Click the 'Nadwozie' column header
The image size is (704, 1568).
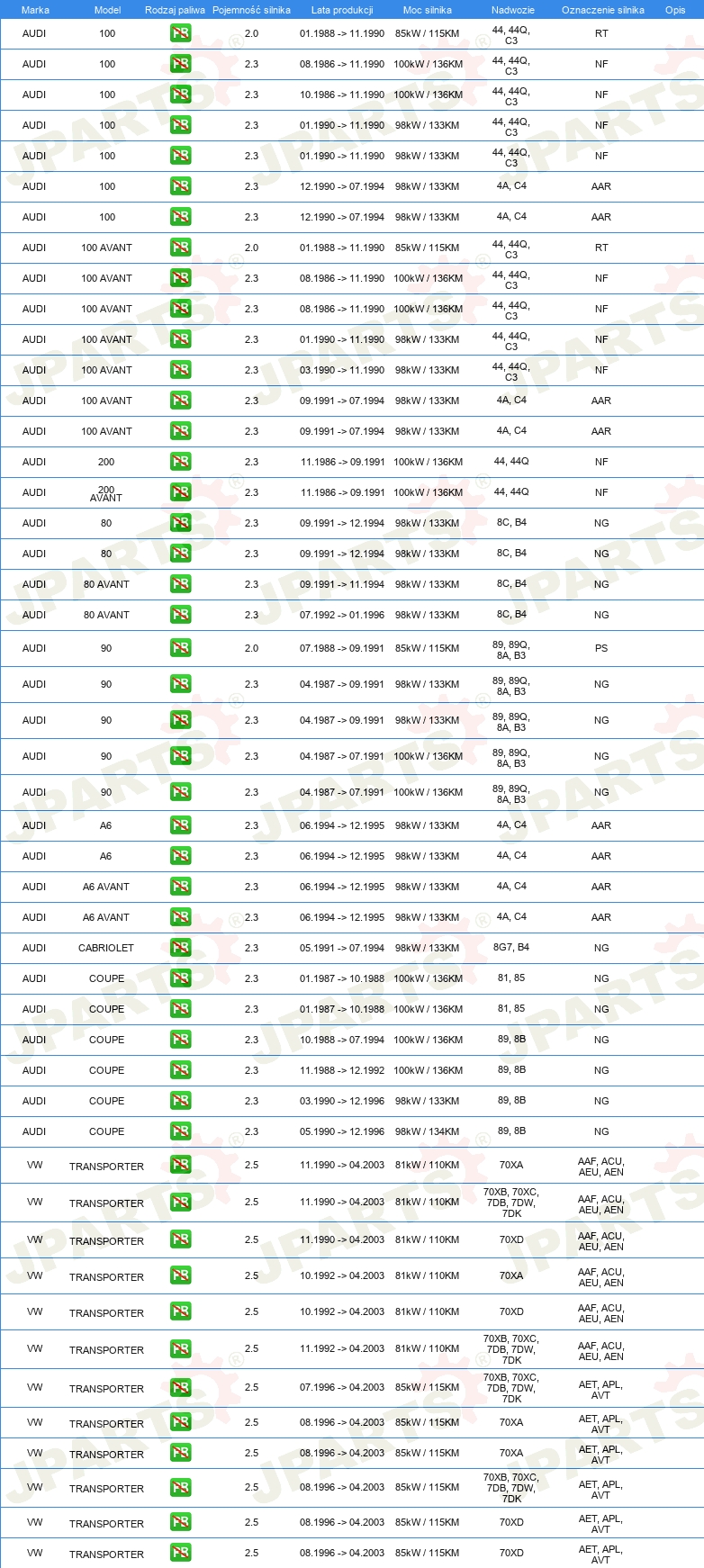(x=513, y=10)
